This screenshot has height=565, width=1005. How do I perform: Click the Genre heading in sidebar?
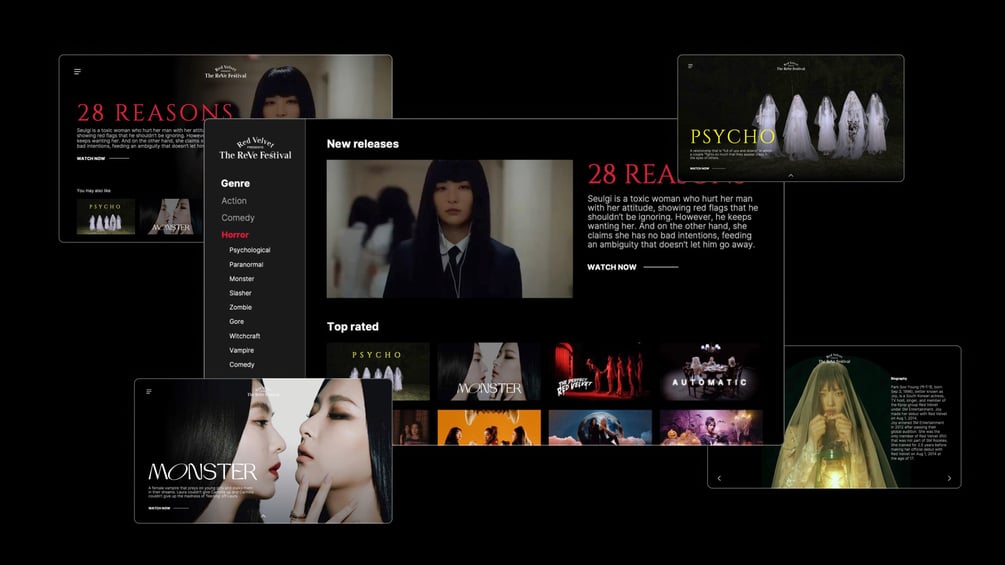click(x=235, y=183)
